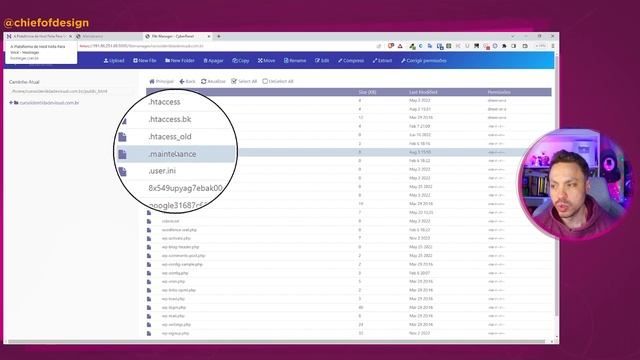This screenshot has width=640, height=360.
Task: Click the Edit toolbar button
Action: [322, 60]
